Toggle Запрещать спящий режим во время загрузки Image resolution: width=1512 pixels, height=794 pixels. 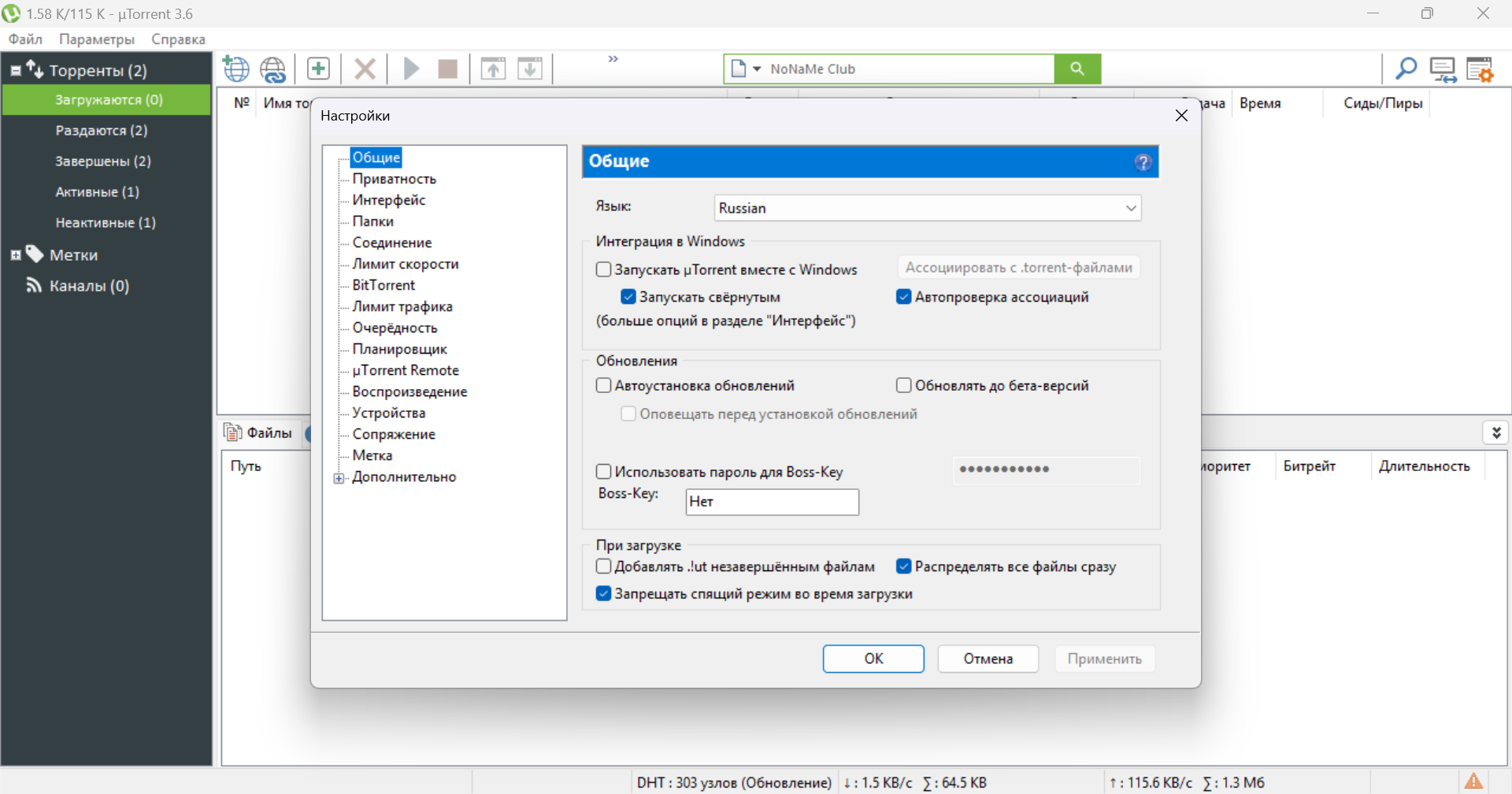[603, 594]
